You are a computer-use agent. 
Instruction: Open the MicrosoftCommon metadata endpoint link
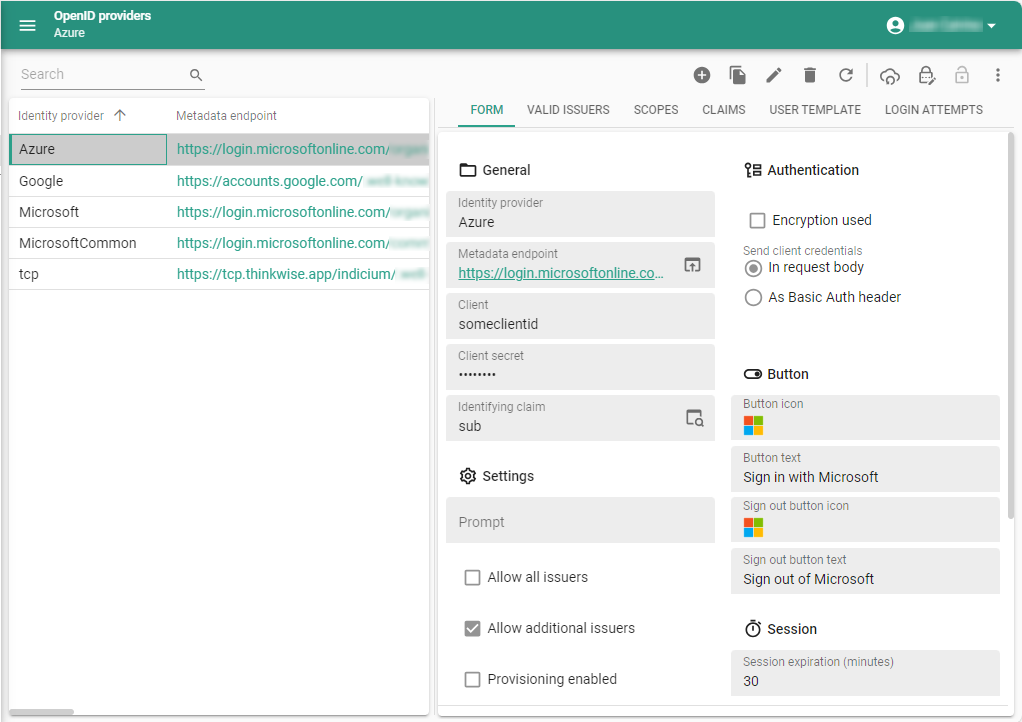pyautogui.click(x=301, y=243)
